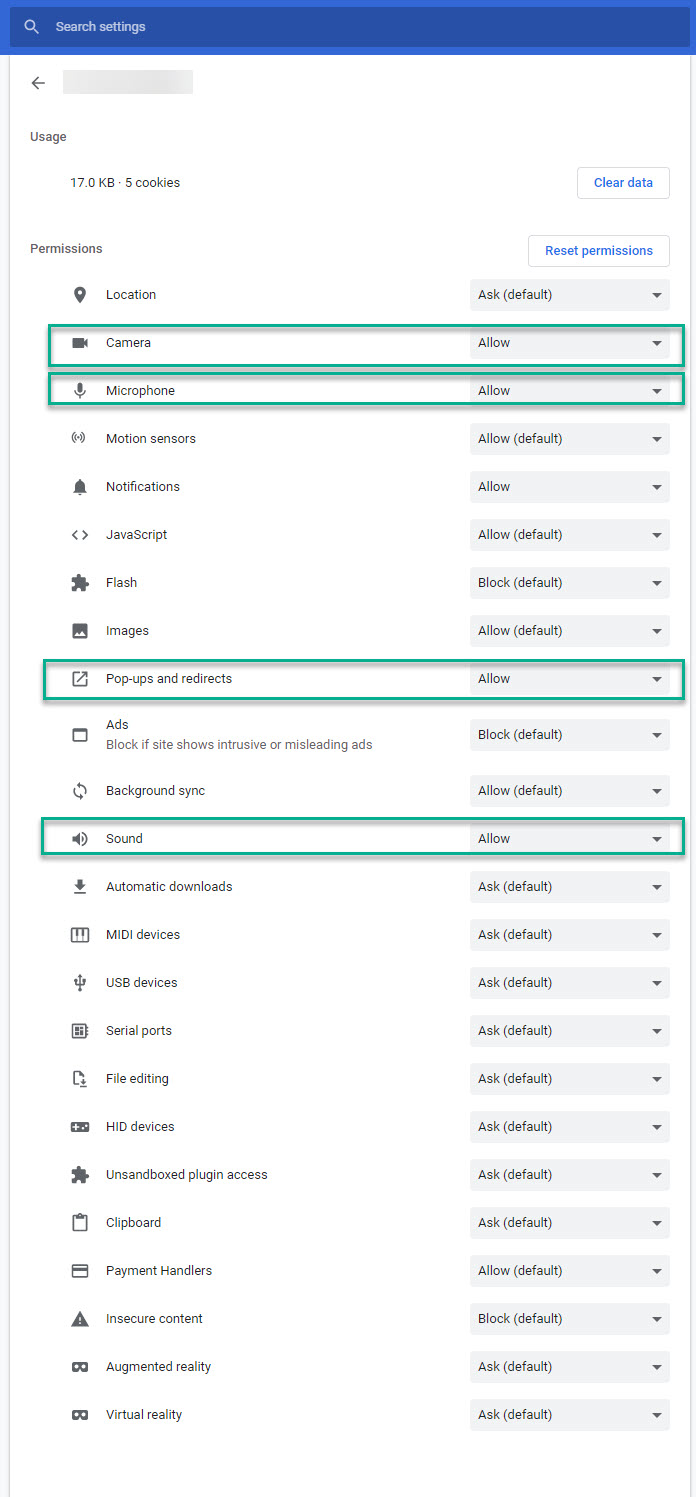Click the Reset permissions button
The width and height of the screenshot is (696, 1497).
click(x=598, y=250)
